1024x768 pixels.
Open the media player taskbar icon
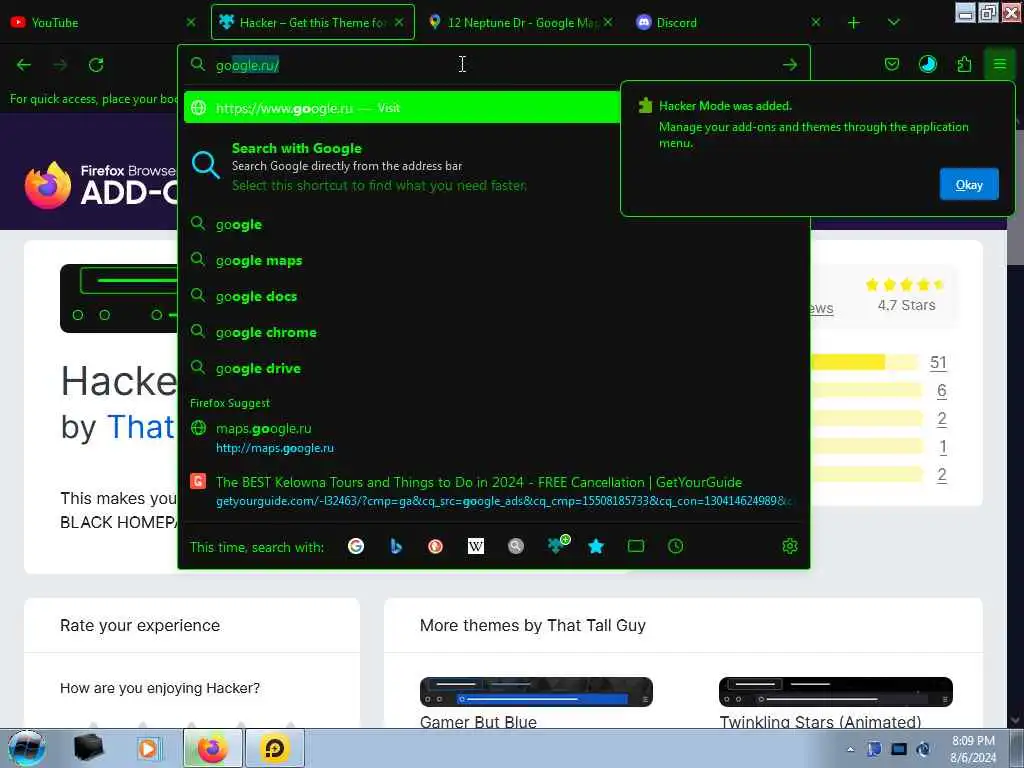(x=148, y=748)
